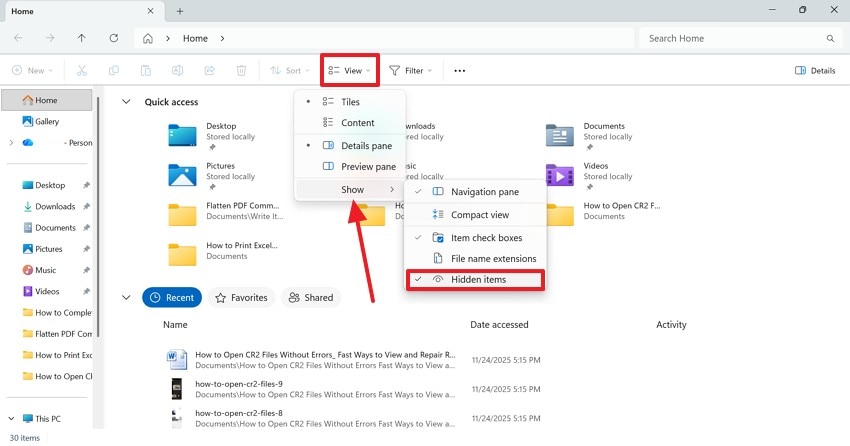Collapse the Quick access section
The height and width of the screenshot is (446, 850).
coord(126,102)
